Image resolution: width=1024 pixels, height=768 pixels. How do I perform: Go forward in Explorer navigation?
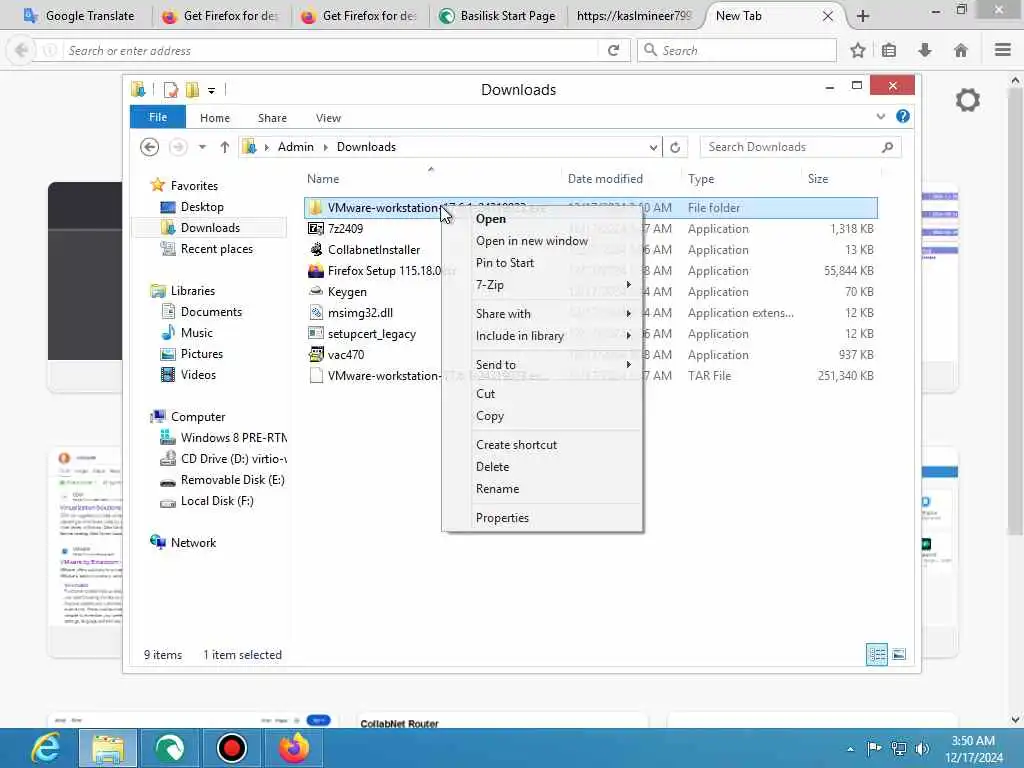[x=178, y=147]
